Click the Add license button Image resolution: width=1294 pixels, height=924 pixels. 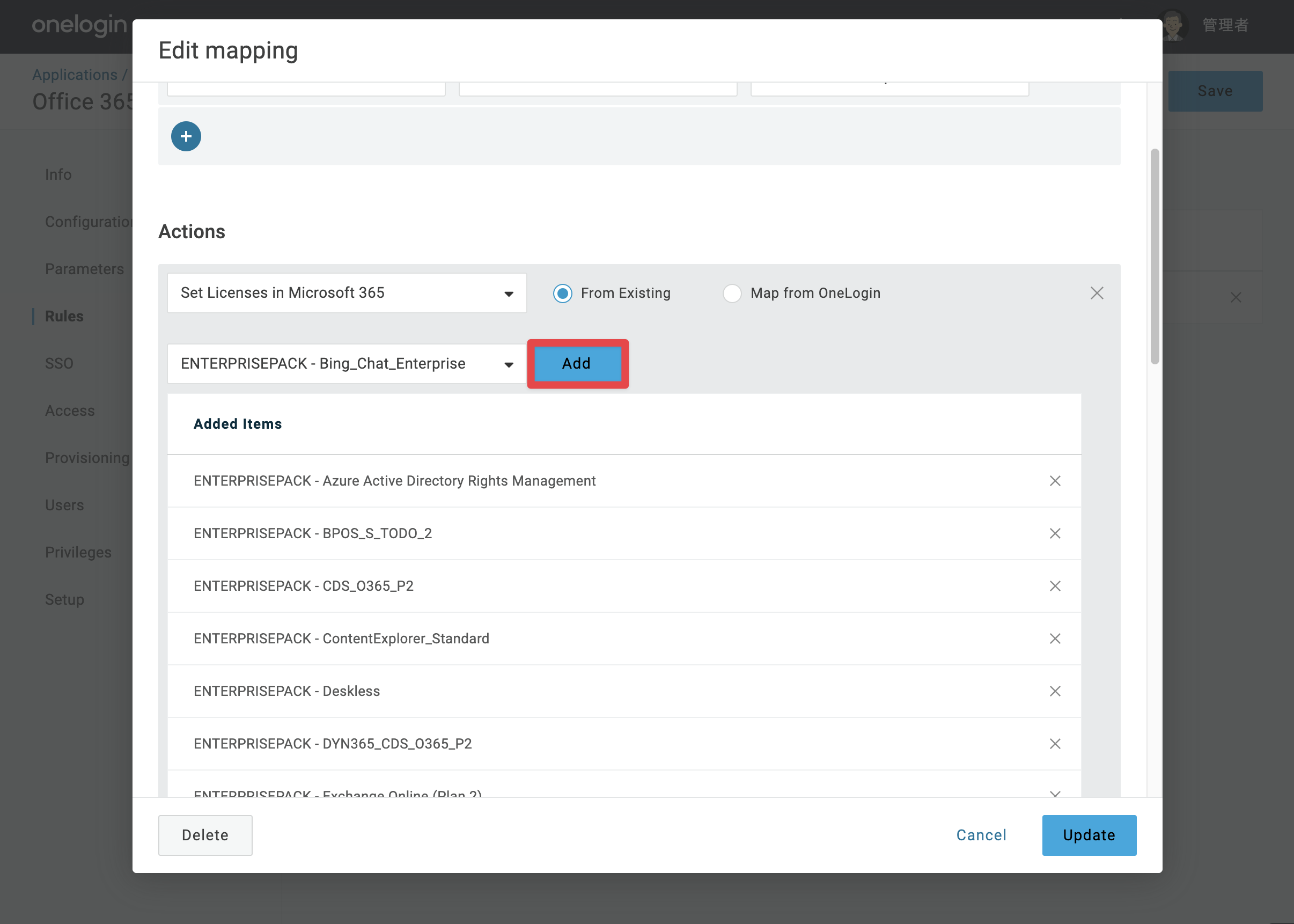click(577, 364)
